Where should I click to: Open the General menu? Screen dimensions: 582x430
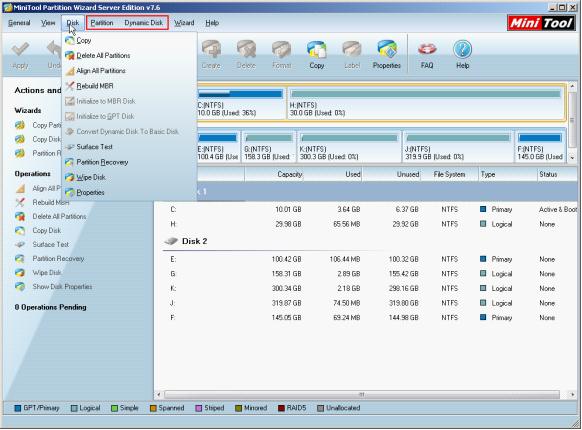19,23
